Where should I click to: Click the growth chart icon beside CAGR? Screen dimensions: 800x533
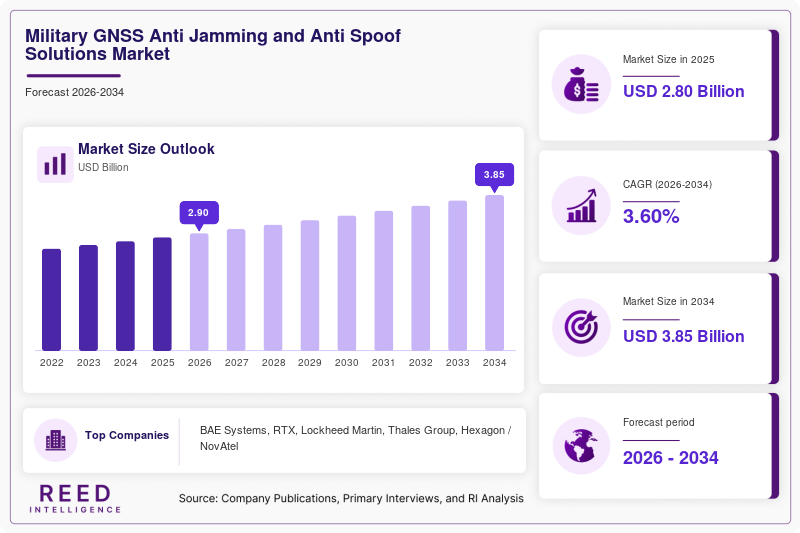click(581, 206)
